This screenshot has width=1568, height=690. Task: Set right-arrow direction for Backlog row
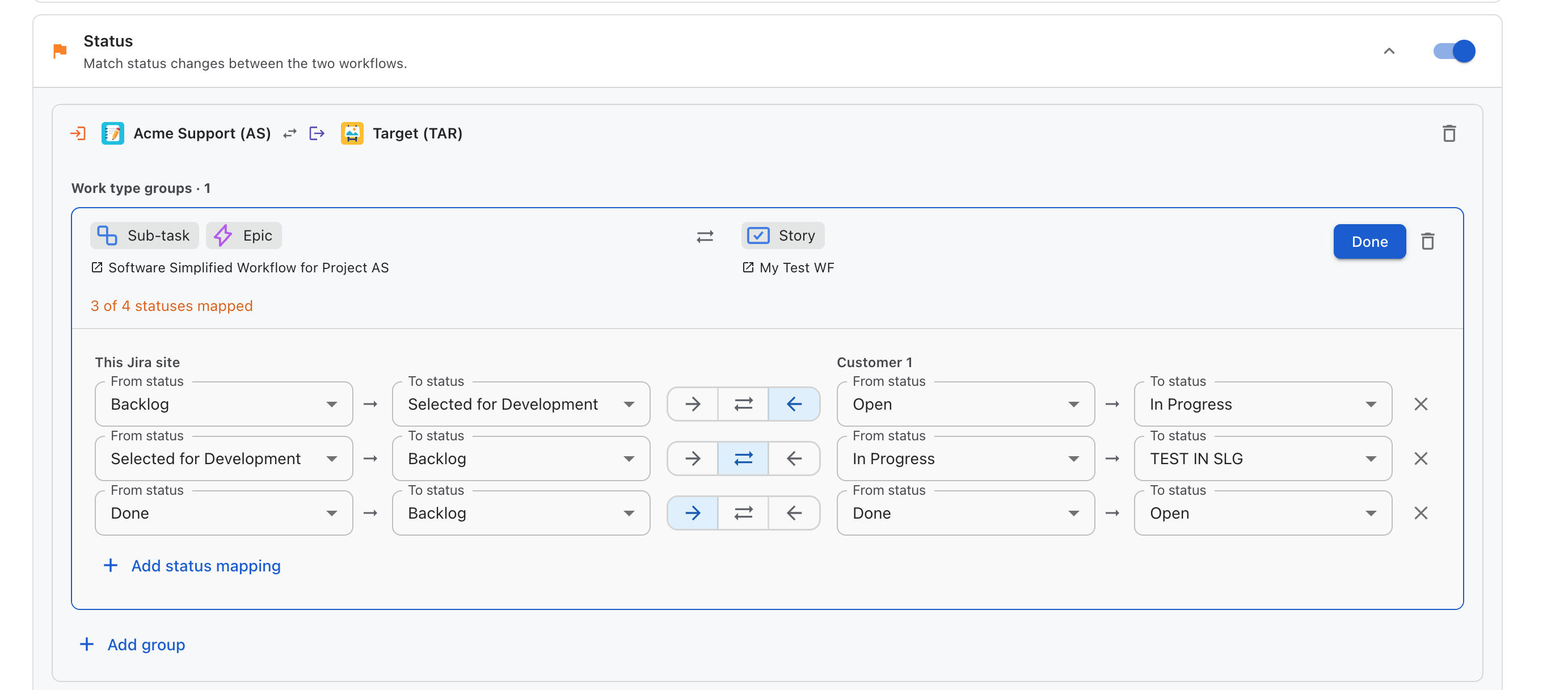[693, 404]
